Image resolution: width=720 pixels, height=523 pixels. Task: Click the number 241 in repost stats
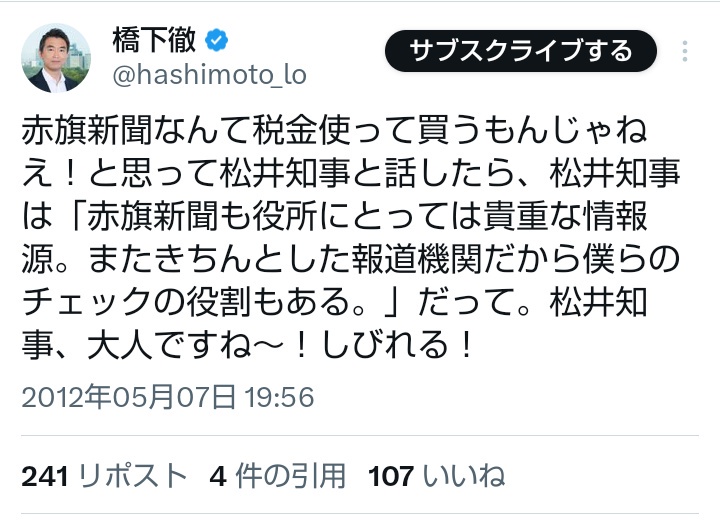click(x=43, y=475)
